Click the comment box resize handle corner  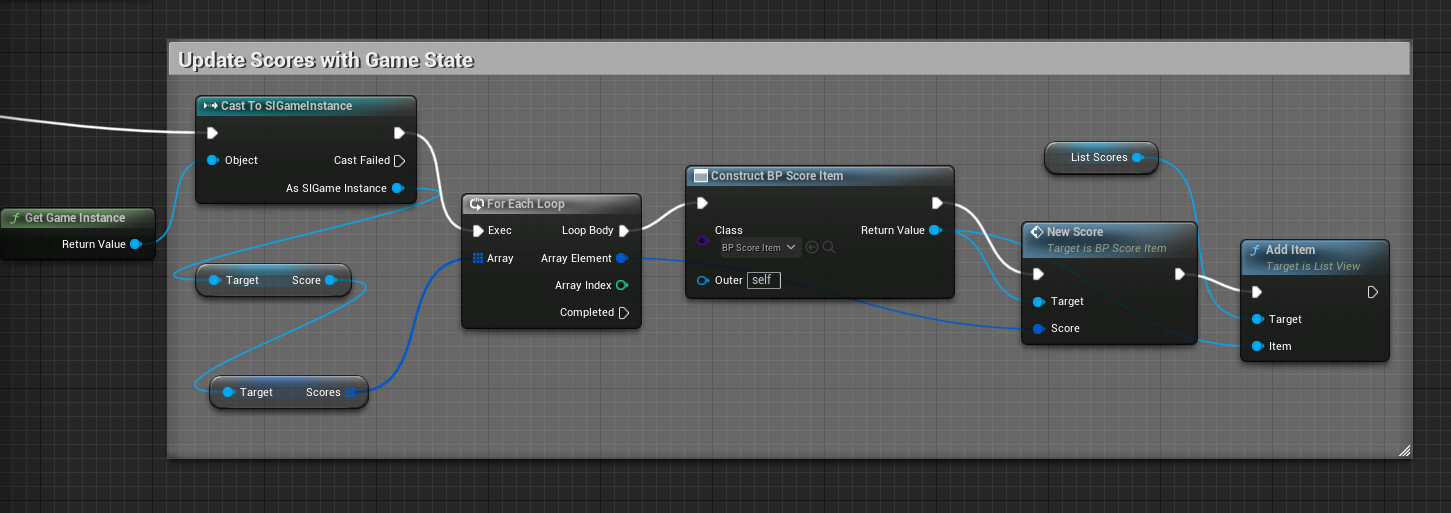click(1403, 450)
